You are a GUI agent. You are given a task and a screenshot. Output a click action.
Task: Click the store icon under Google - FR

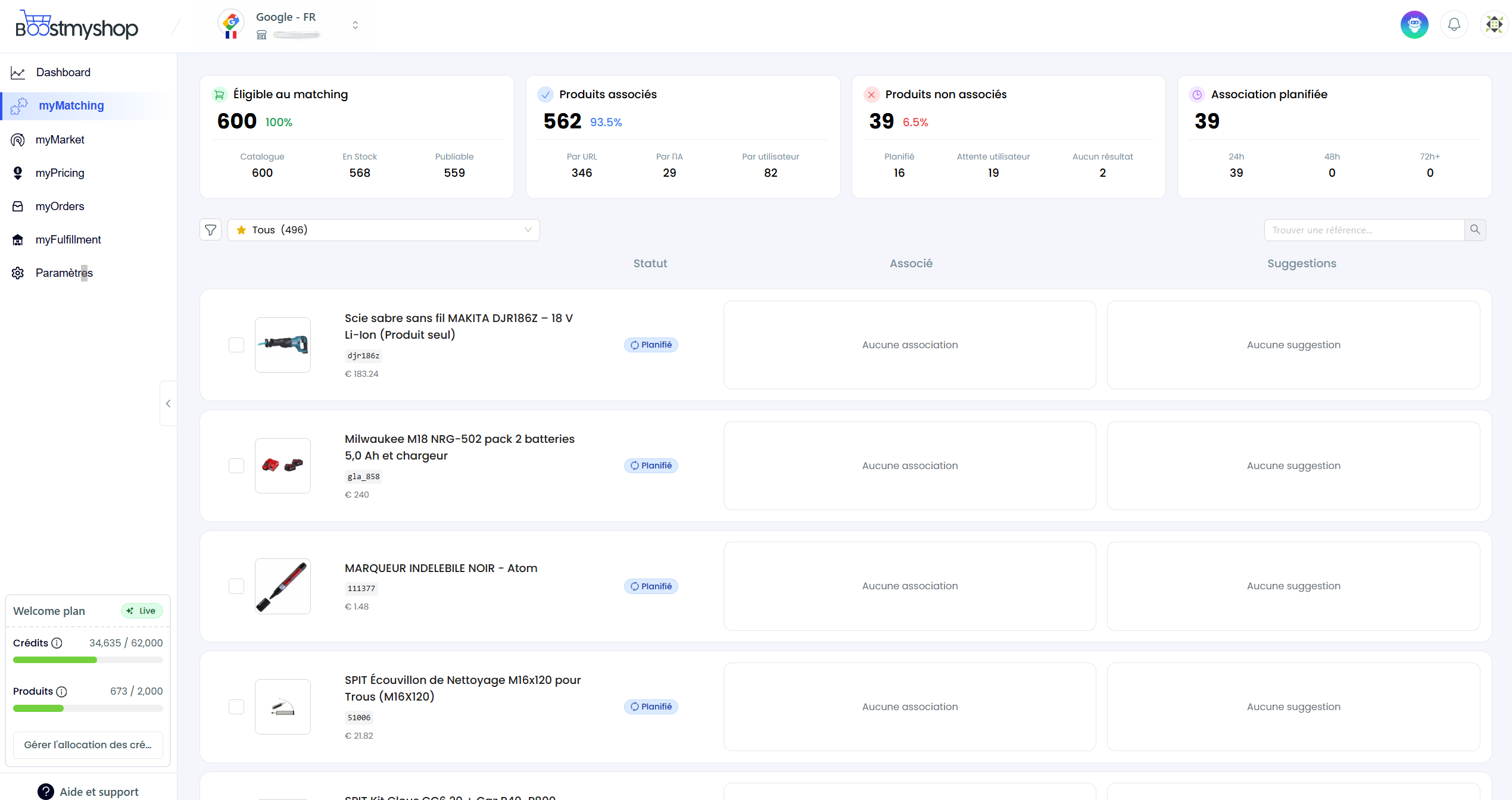point(261,35)
